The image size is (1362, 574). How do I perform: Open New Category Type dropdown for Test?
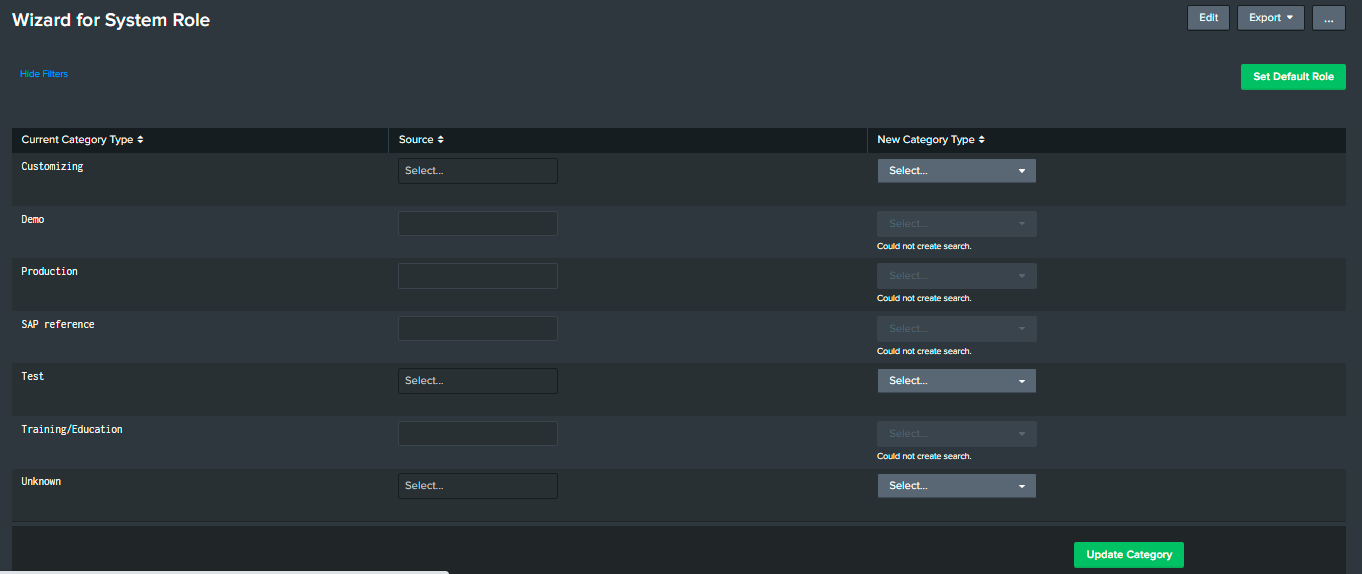click(x=956, y=381)
